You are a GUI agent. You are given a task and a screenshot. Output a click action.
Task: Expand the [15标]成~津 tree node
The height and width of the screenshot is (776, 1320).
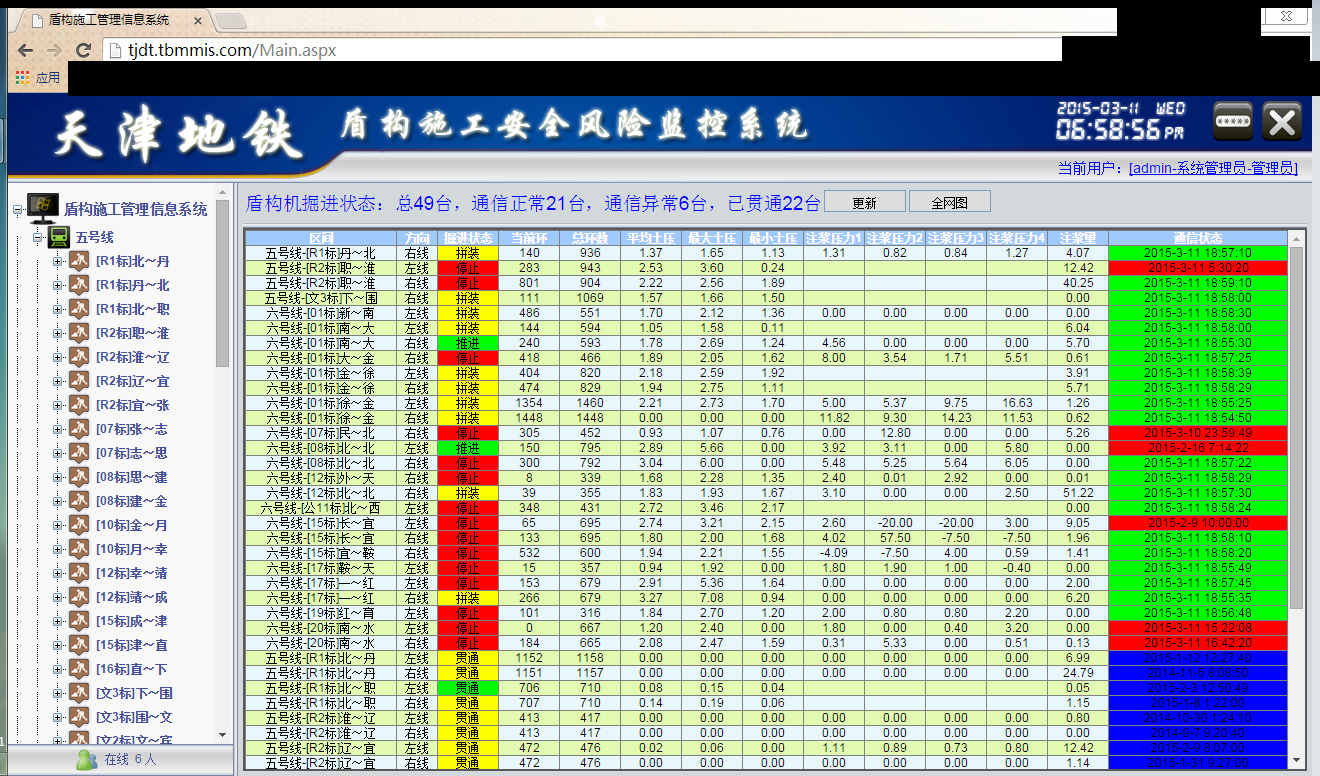point(58,622)
